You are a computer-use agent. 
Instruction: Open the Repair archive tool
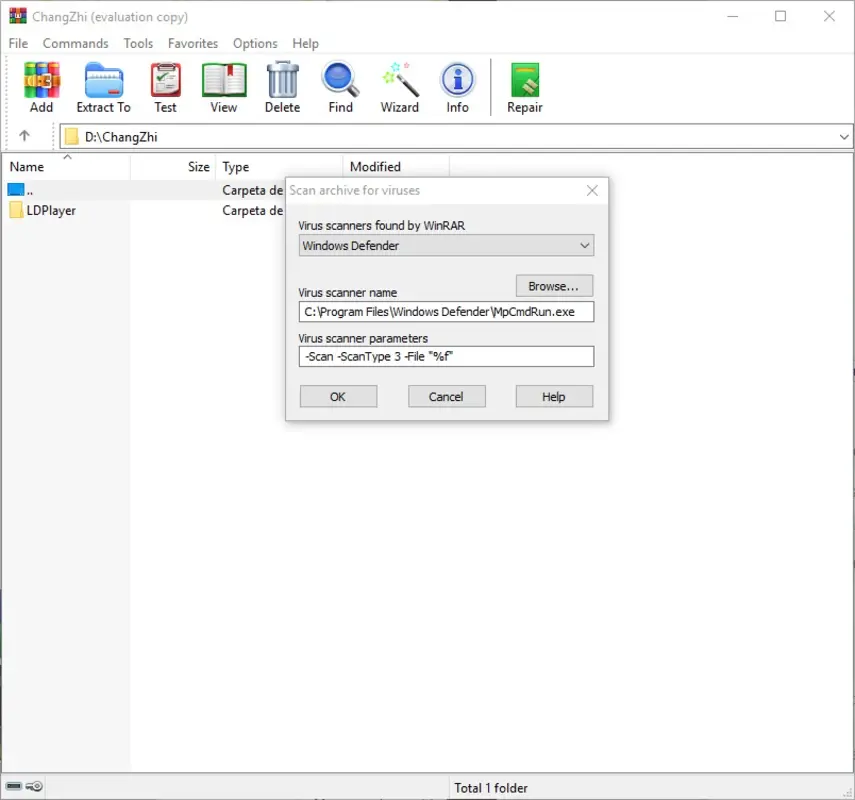pyautogui.click(x=524, y=86)
